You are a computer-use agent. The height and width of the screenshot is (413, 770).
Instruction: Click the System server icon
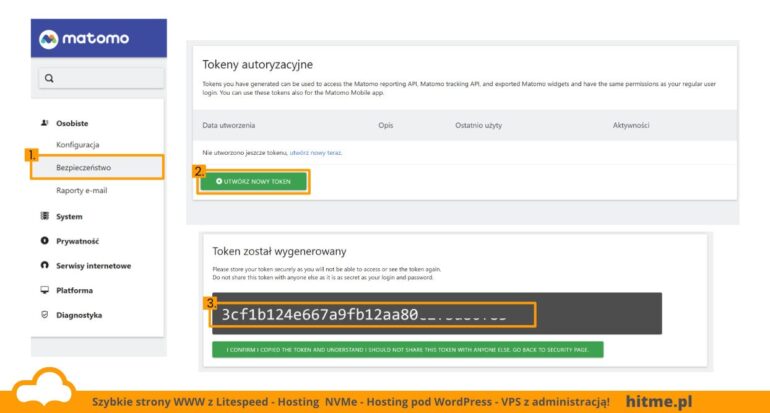(45, 216)
